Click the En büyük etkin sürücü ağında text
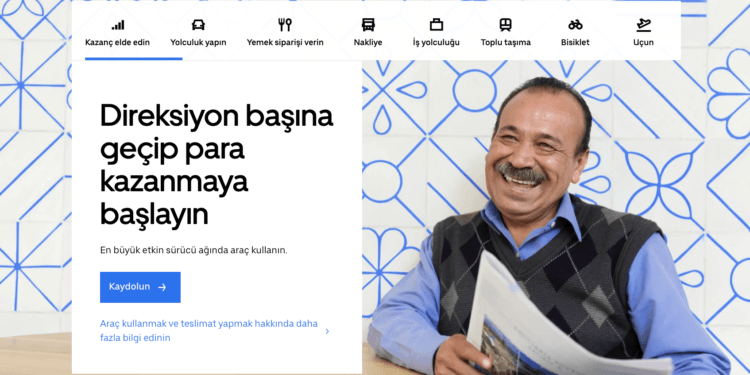This screenshot has width=750, height=375. (x=194, y=250)
